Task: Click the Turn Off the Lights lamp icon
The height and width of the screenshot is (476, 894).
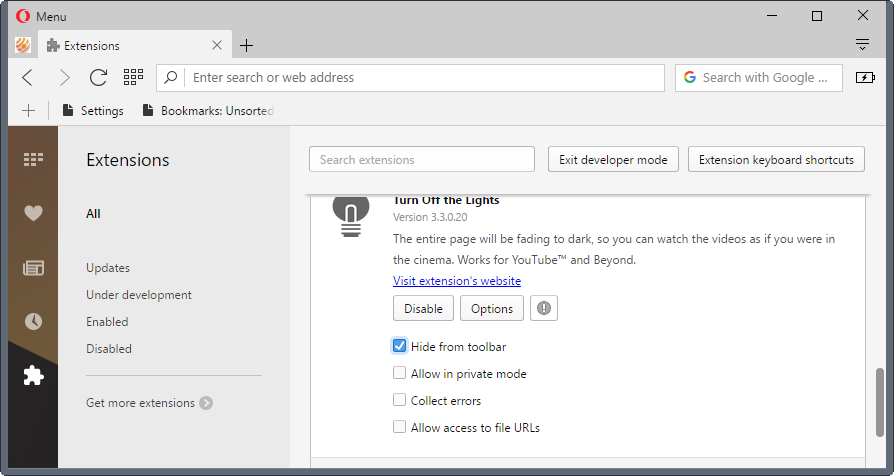Action: tap(351, 217)
